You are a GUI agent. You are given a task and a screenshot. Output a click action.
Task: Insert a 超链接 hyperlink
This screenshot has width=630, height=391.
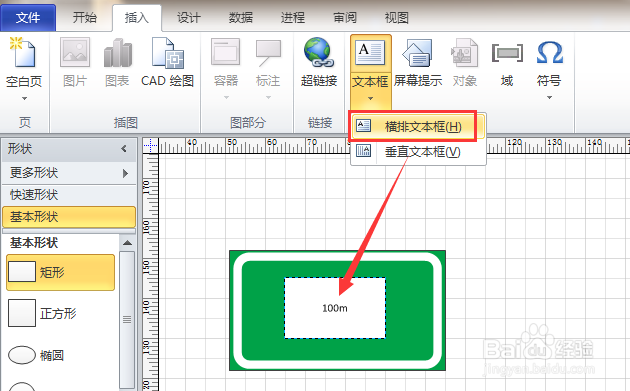[x=319, y=62]
